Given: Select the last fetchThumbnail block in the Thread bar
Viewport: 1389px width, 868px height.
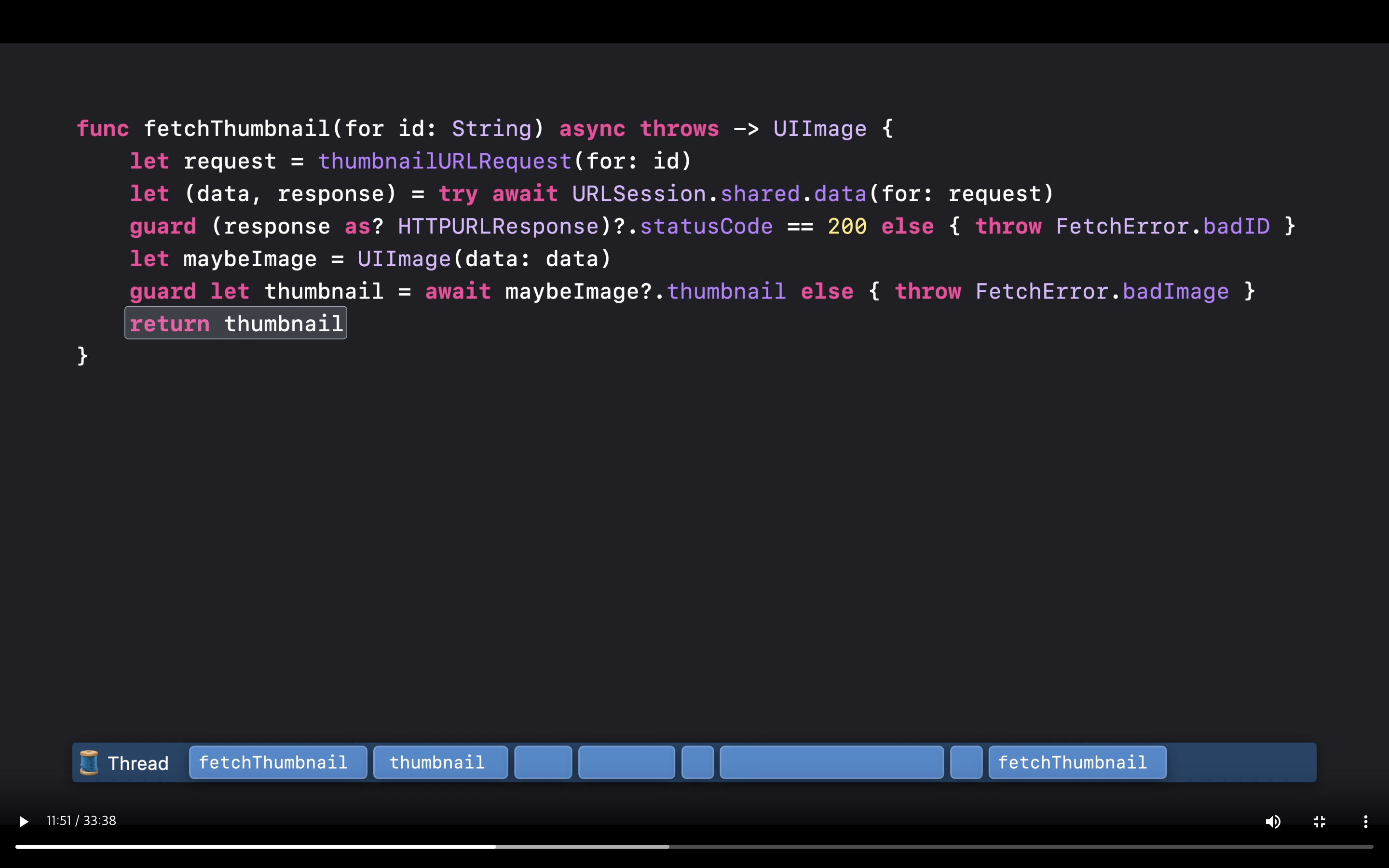Looking at the screenshot, I should tap(1077, 762).
